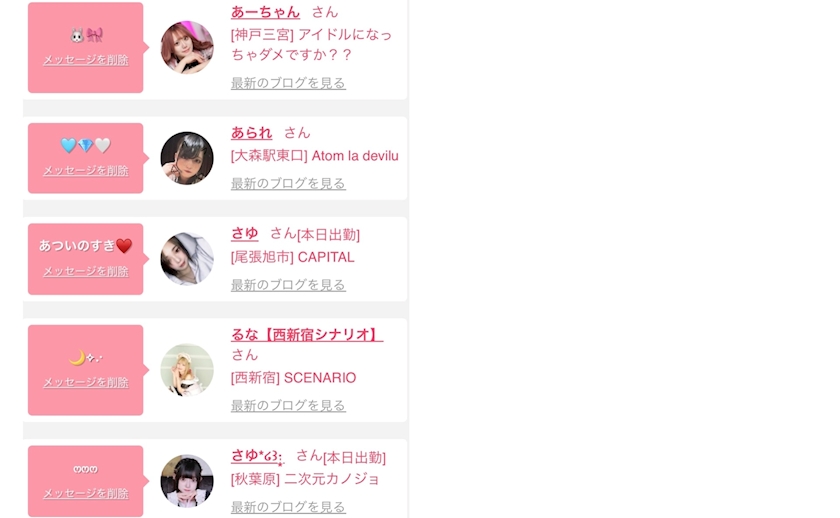The width and height of the screenshot is (840, 518).
Task: Delete the rabbit emoji message
Action: click(x=86, y=59)
